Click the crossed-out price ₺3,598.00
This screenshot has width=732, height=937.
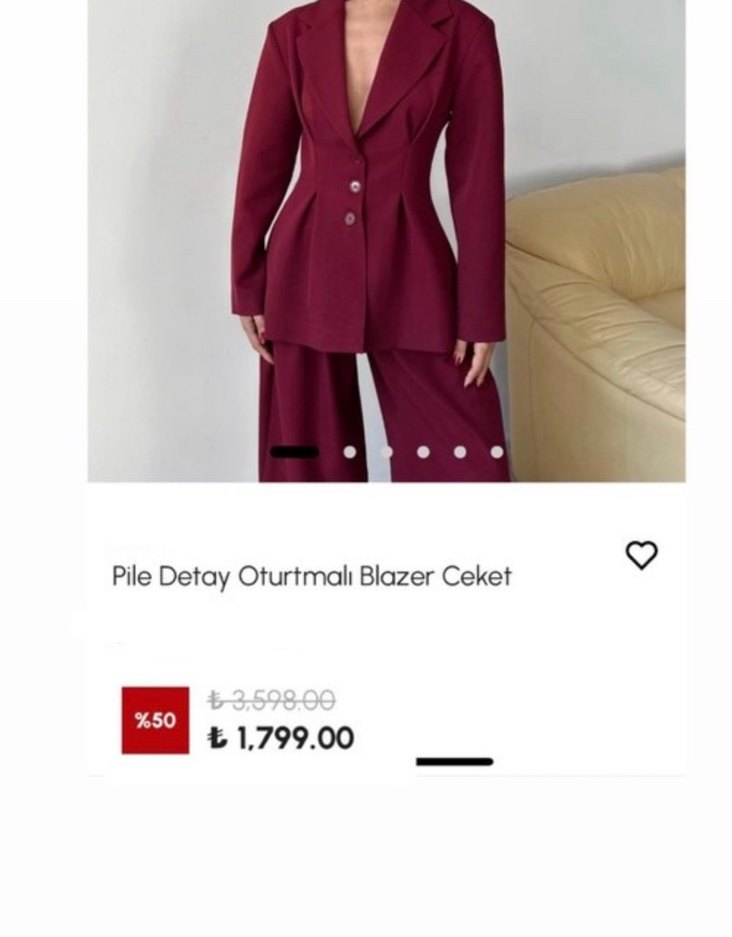pyautogui.click(x=271, y=700)
